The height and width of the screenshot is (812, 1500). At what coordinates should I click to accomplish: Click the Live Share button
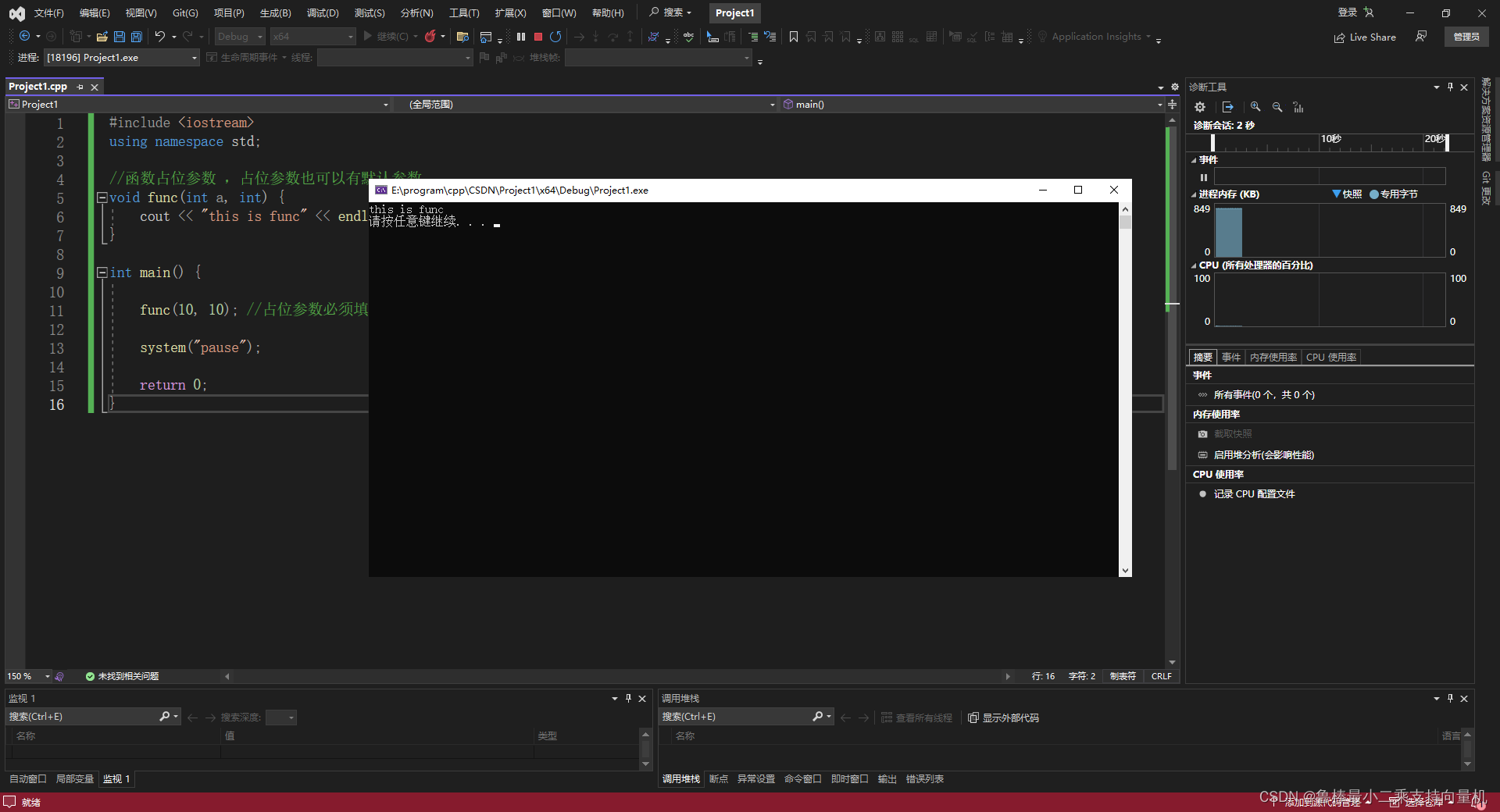(x=1365, y=37)
